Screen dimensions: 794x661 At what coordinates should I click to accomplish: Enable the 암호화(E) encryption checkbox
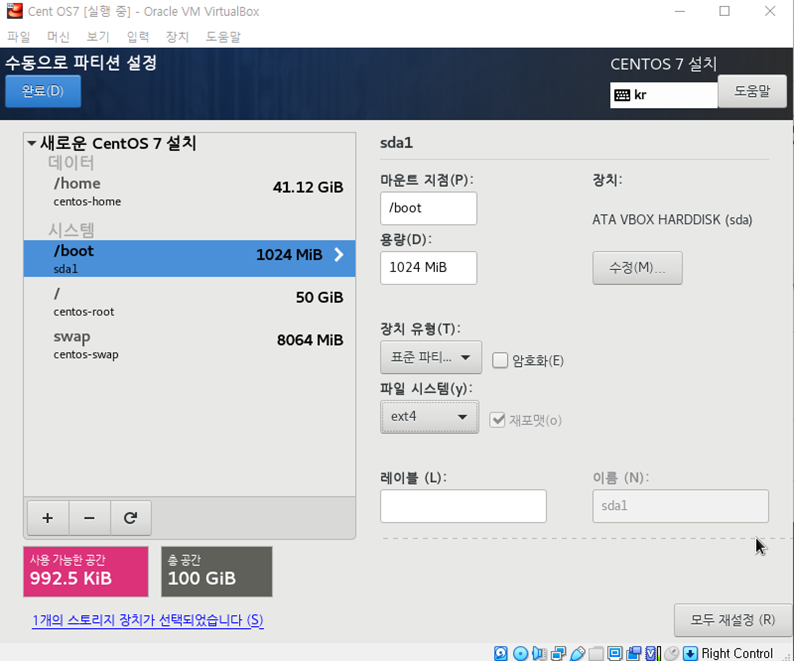tap(500, 360)
